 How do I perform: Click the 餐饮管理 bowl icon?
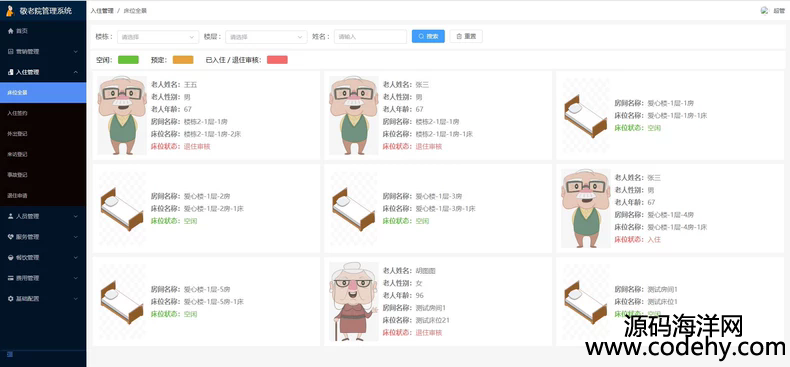point(11,258)
